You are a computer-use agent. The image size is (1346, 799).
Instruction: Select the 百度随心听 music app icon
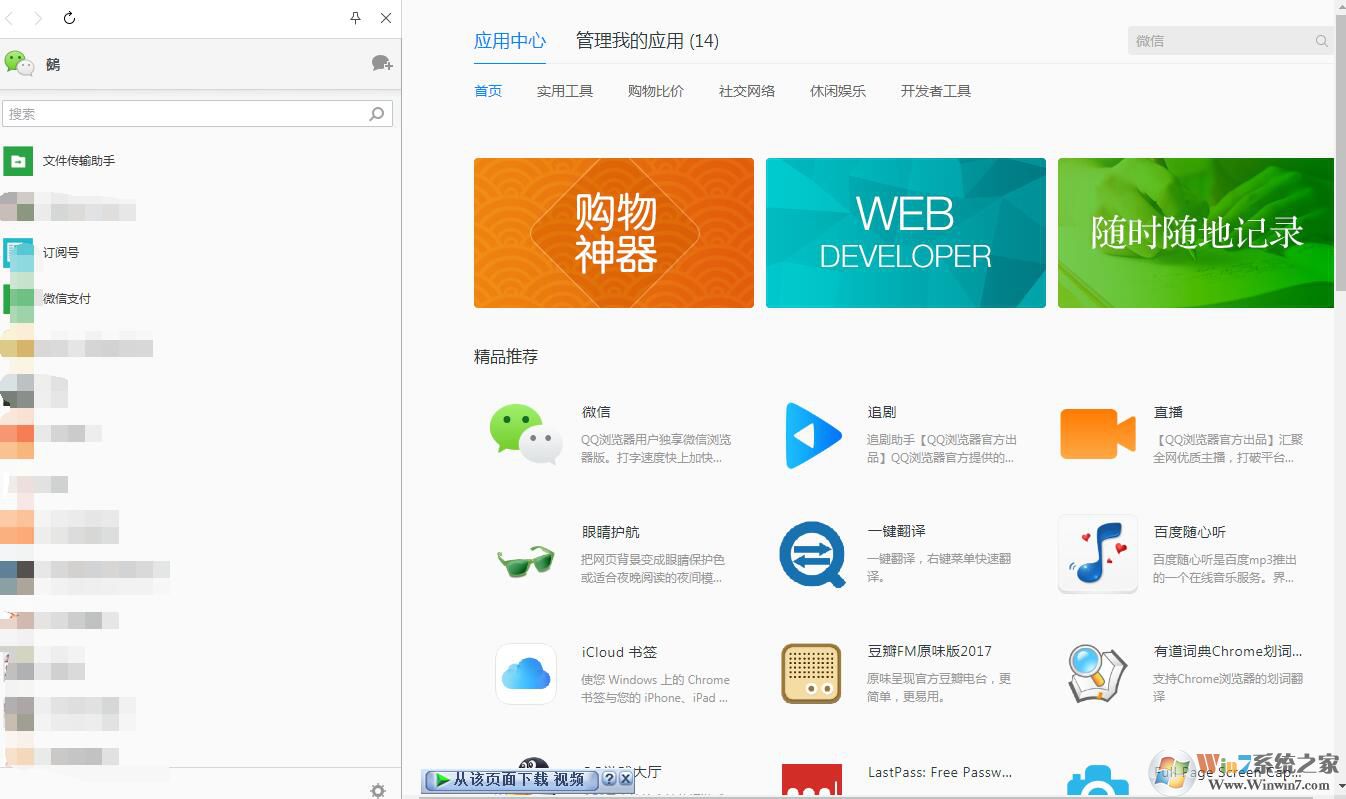(1097, 554)
